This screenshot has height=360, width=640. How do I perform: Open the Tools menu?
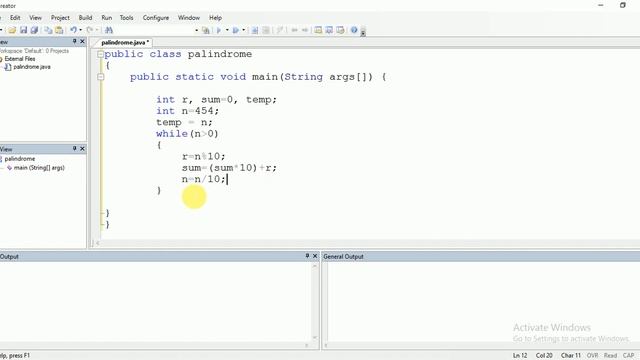tap(127, 18)
